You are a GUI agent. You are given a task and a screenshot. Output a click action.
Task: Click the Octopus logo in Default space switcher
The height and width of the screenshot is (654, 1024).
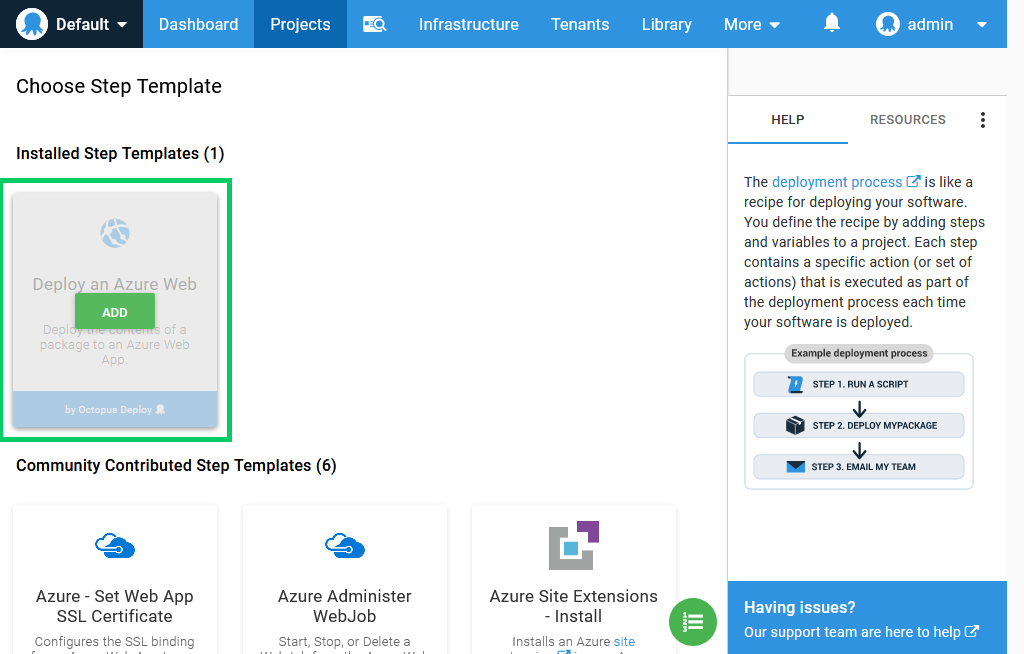[31, 24]
